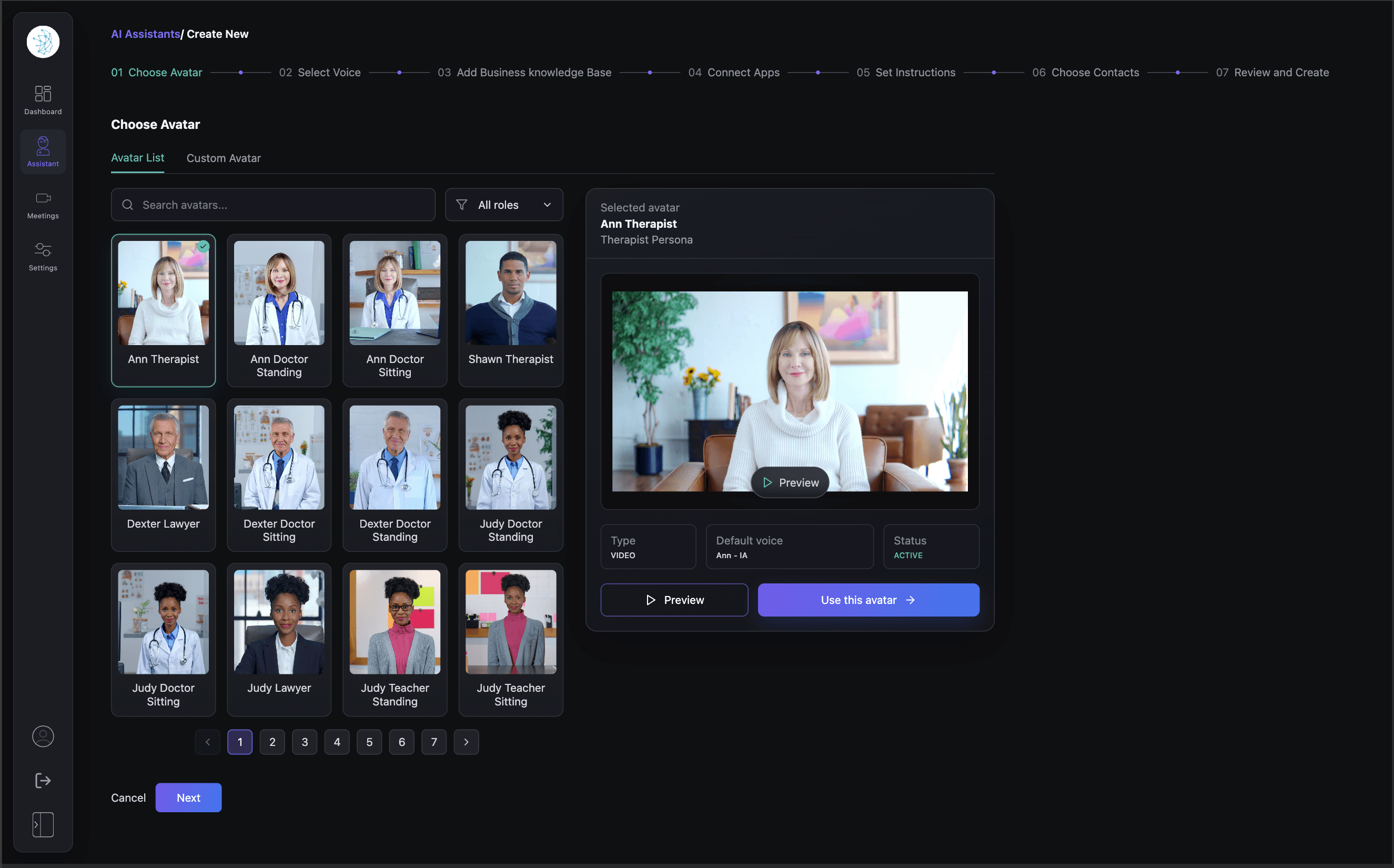Jump to step 07 Review and Create

(x=1272, y=73)
